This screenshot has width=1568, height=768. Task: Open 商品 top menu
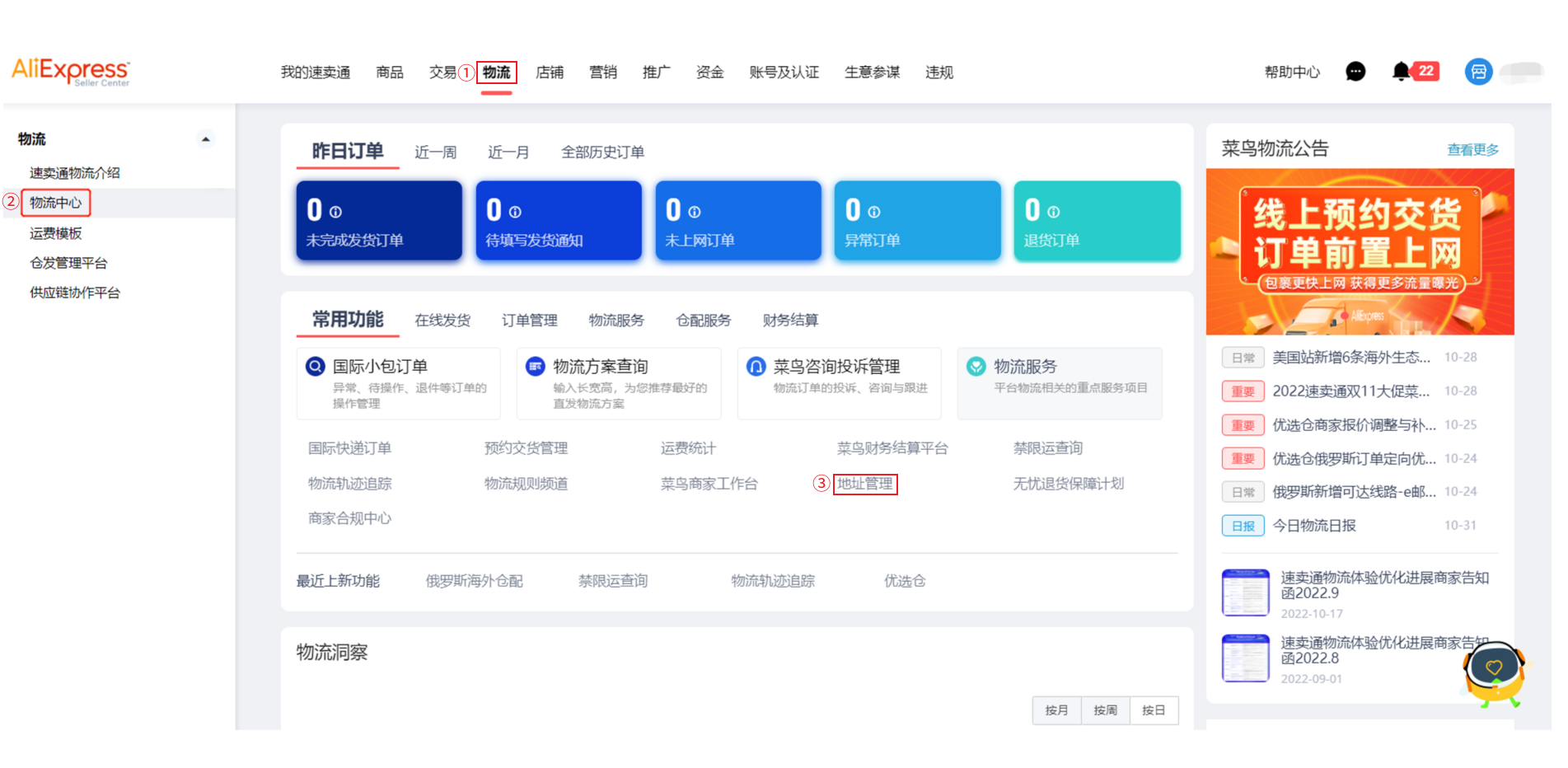pyautogui.click(x=390, y=73)
